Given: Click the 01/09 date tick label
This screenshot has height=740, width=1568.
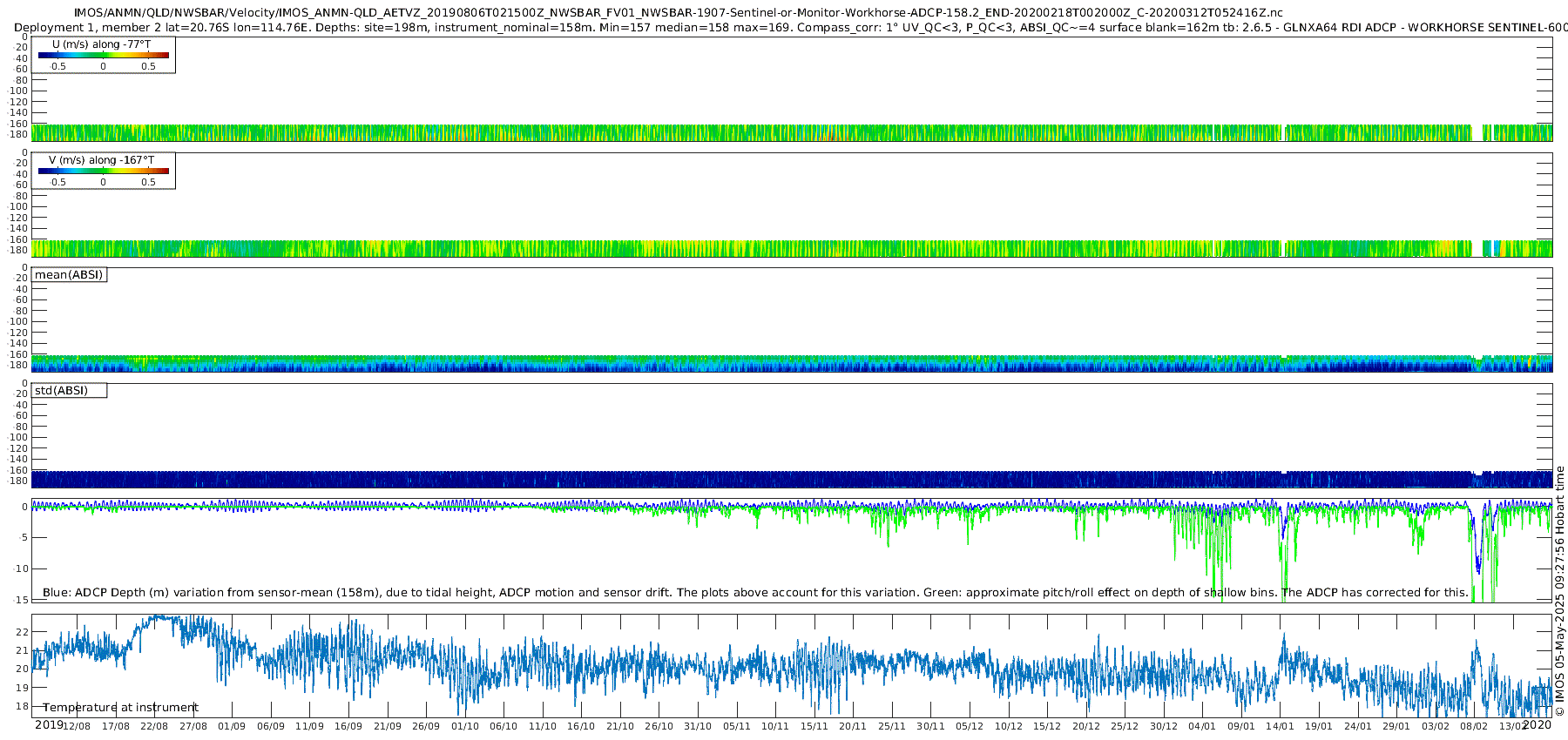Looking at the screenshot, I should (232, 727).
